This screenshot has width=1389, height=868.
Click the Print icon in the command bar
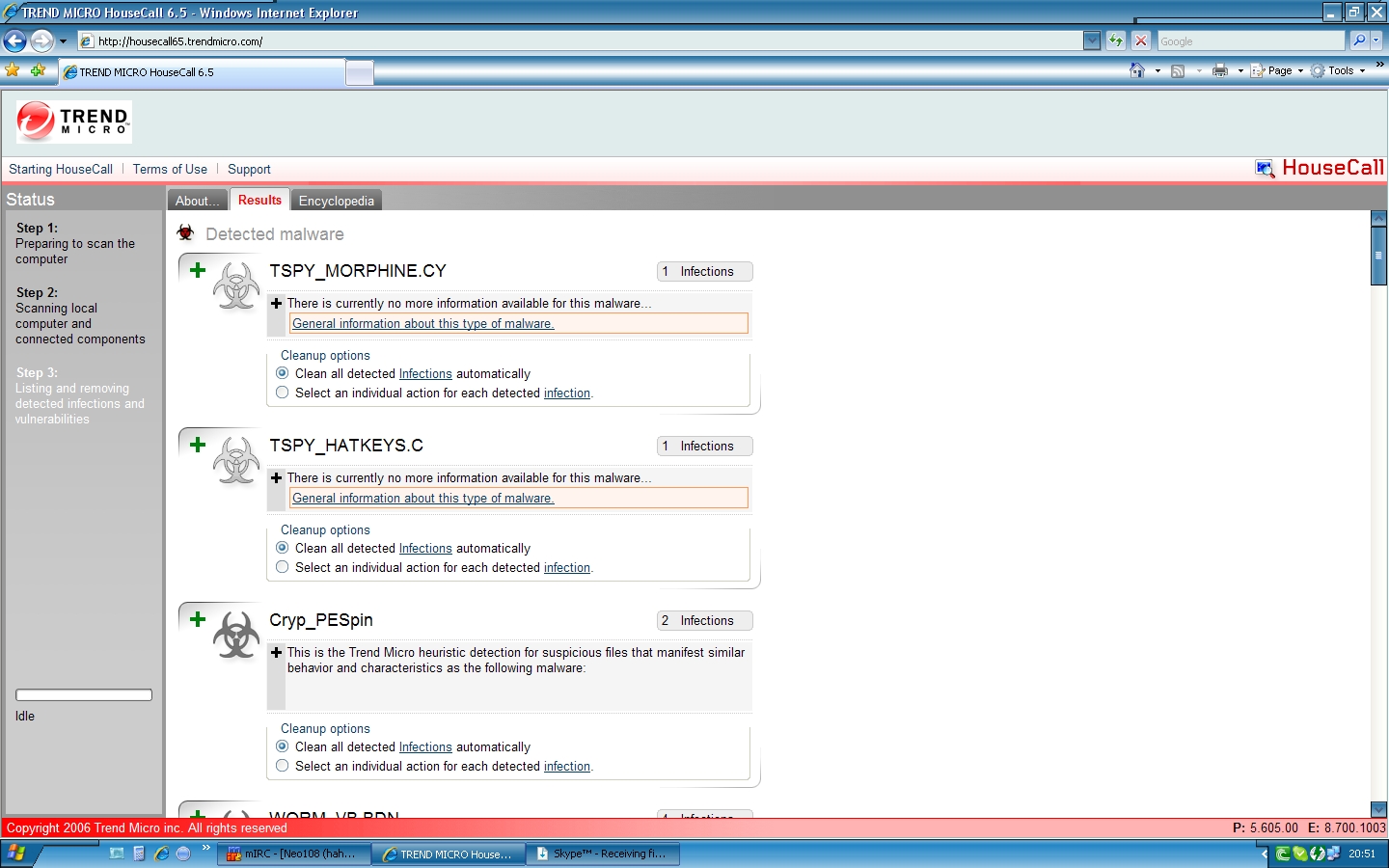tap(1220, 70)
